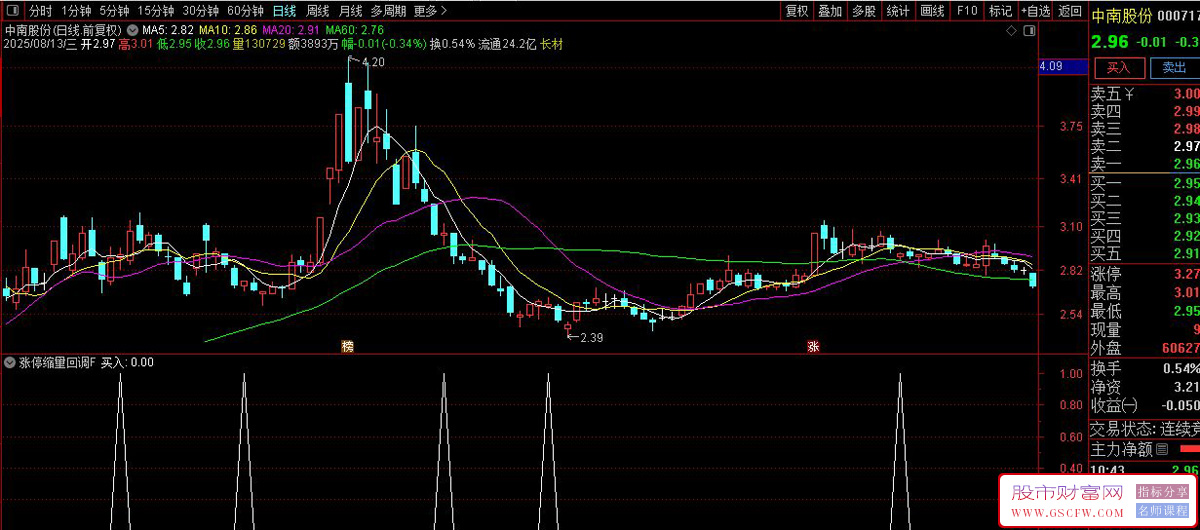Click the 标记 mark button
Viewport: 1200px width, 530px height.
coord(1000,11)
